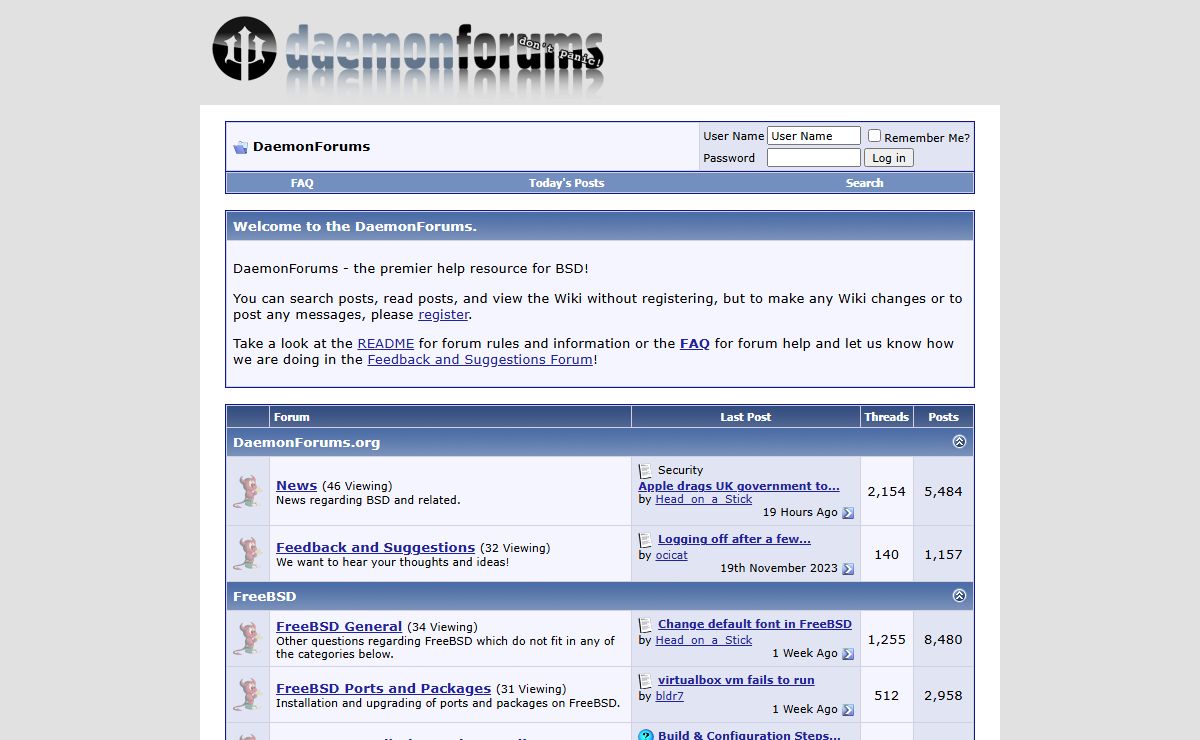Click the Log in button

(888, 158)
